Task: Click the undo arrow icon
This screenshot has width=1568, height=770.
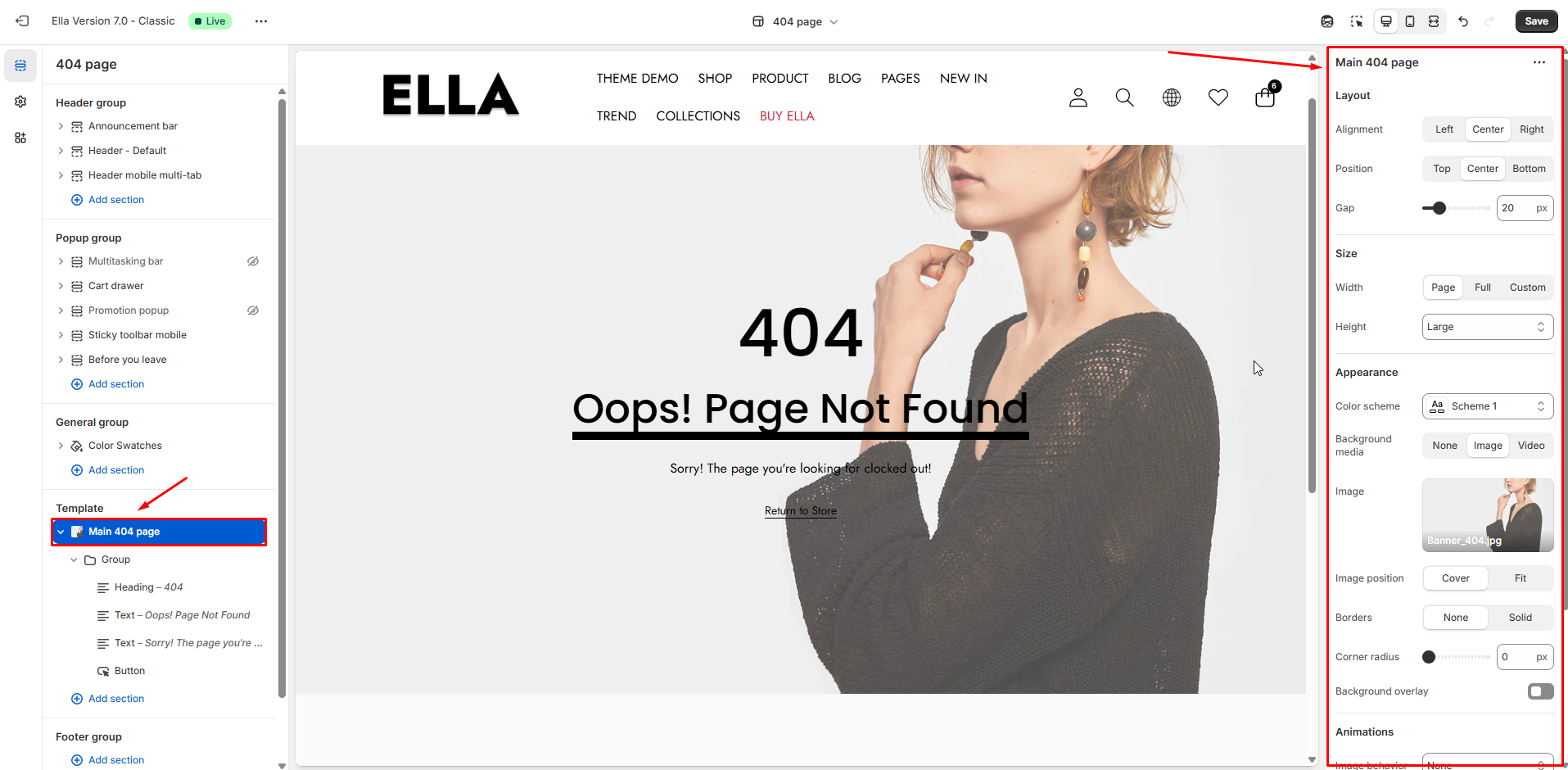Action: [x=1463, y=21]
